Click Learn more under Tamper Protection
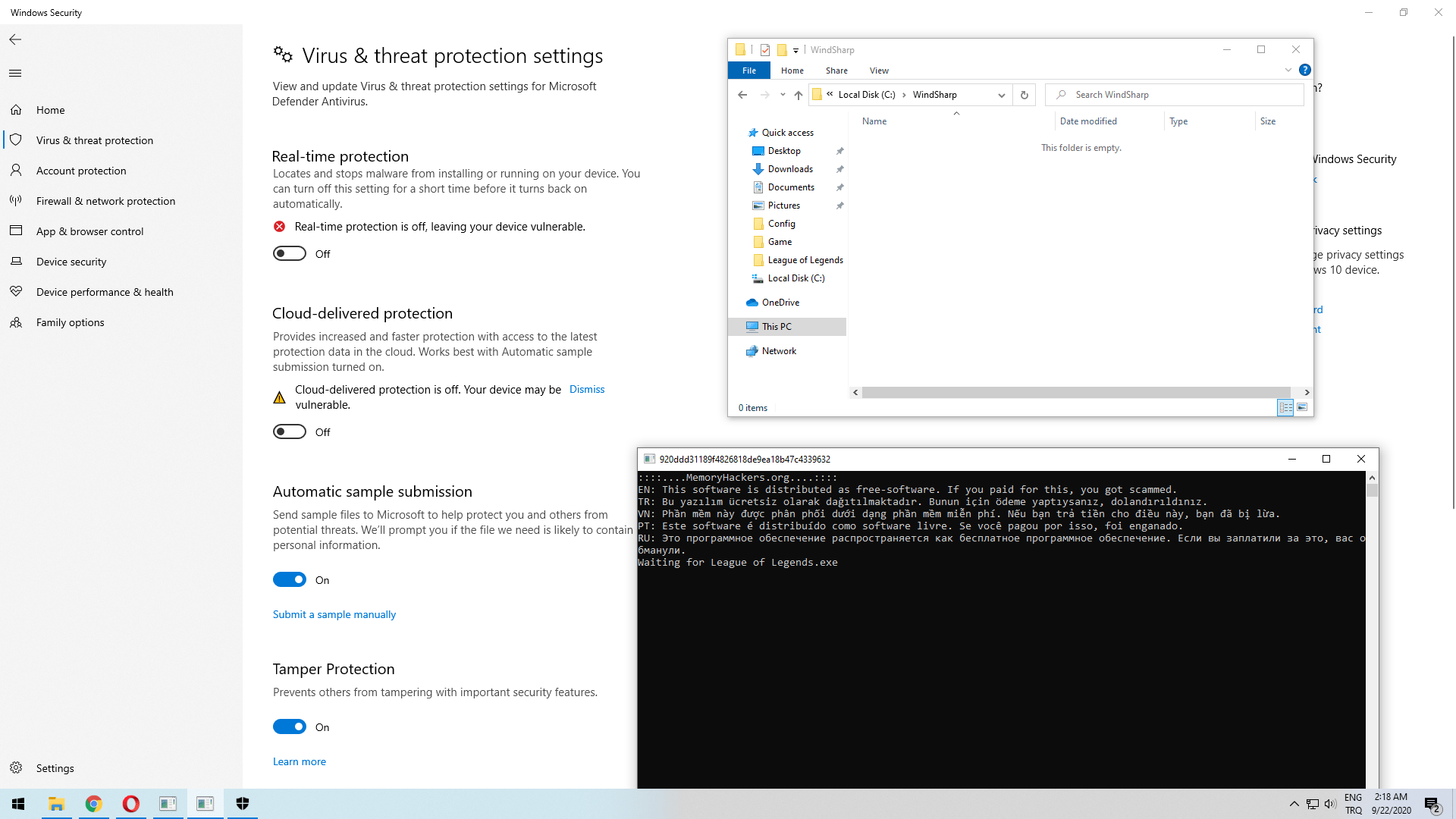Image resolution: width=1456 pixels, height=819 pixels. point(300,761)
